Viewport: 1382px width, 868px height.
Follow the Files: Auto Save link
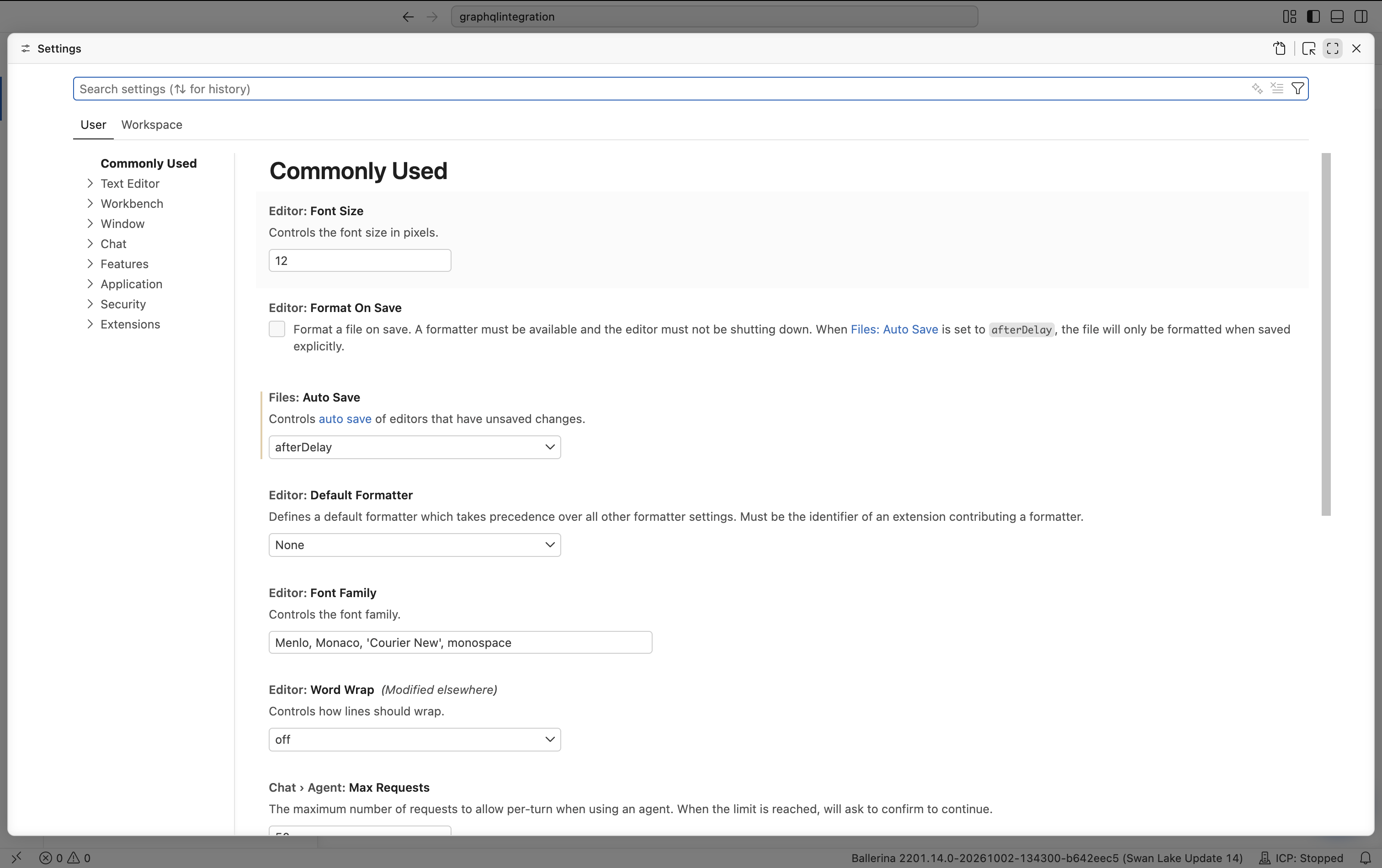[894, 329]
